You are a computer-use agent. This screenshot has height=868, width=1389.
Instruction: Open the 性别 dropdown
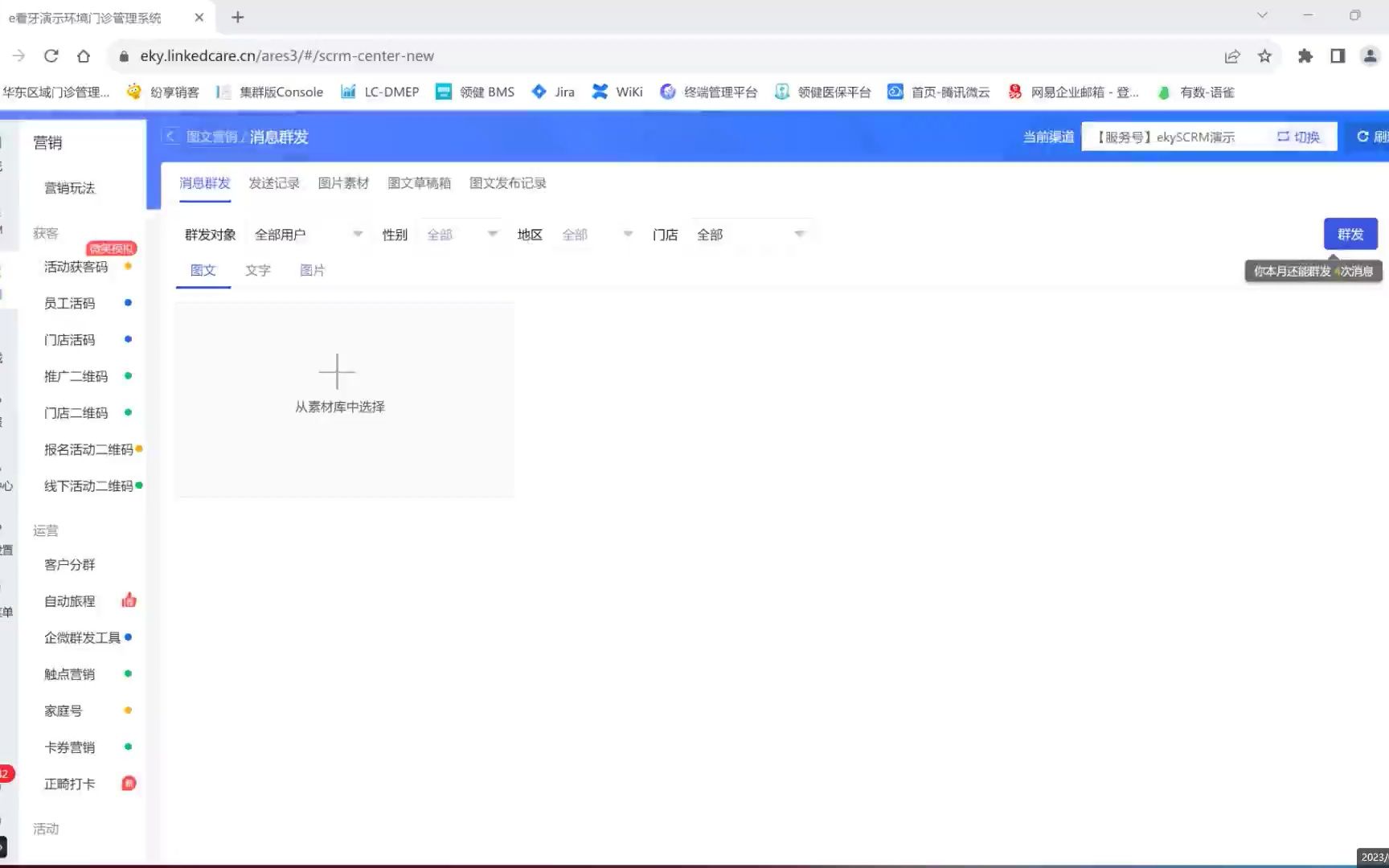pyautogui.click(x=462, y=234)
